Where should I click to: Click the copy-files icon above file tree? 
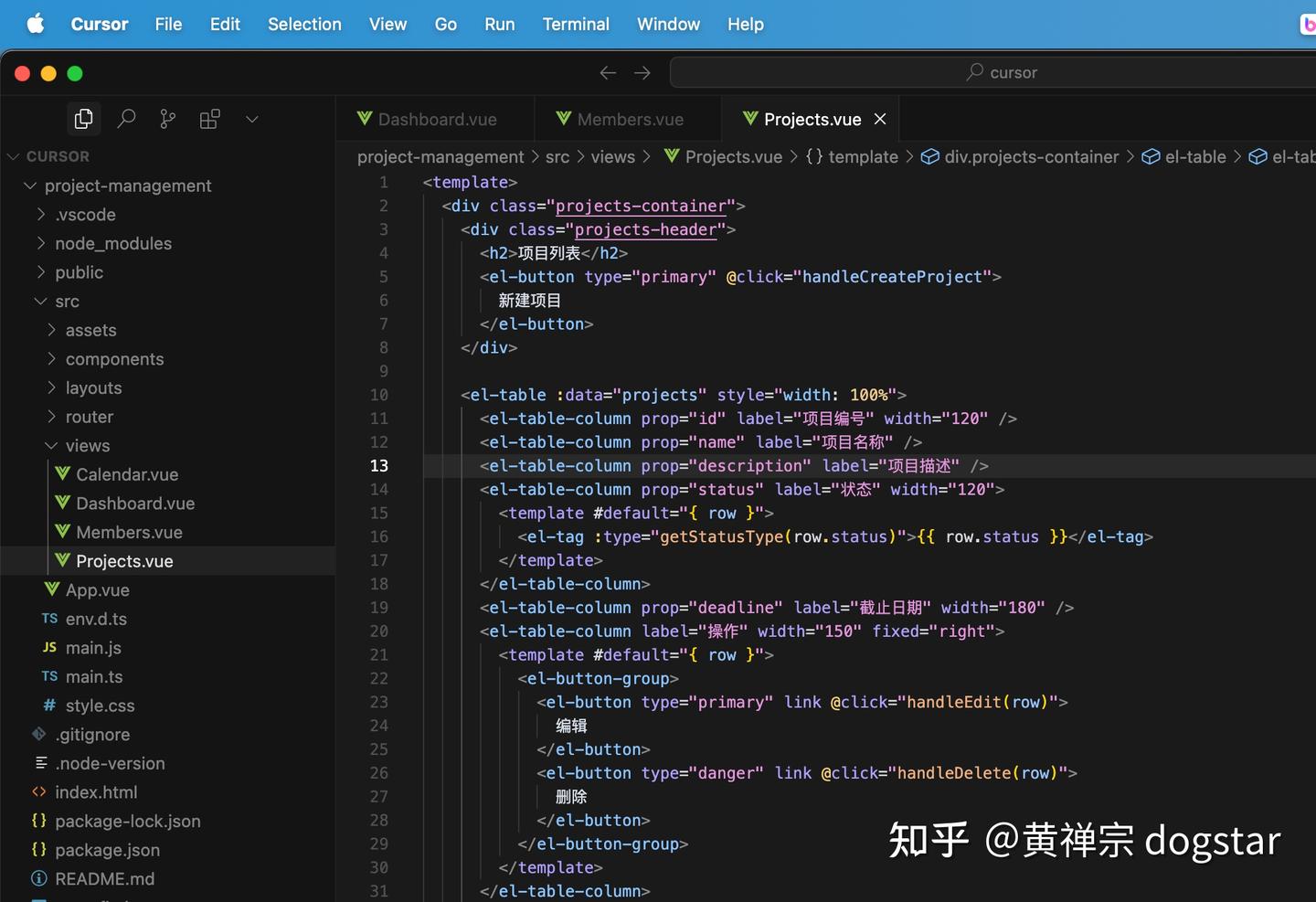coord(83,118)
